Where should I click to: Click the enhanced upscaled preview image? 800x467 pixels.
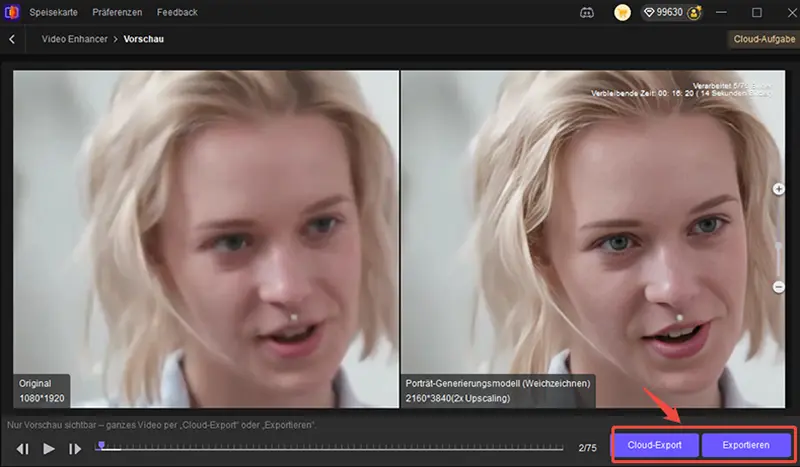click(x=593, y=239)
